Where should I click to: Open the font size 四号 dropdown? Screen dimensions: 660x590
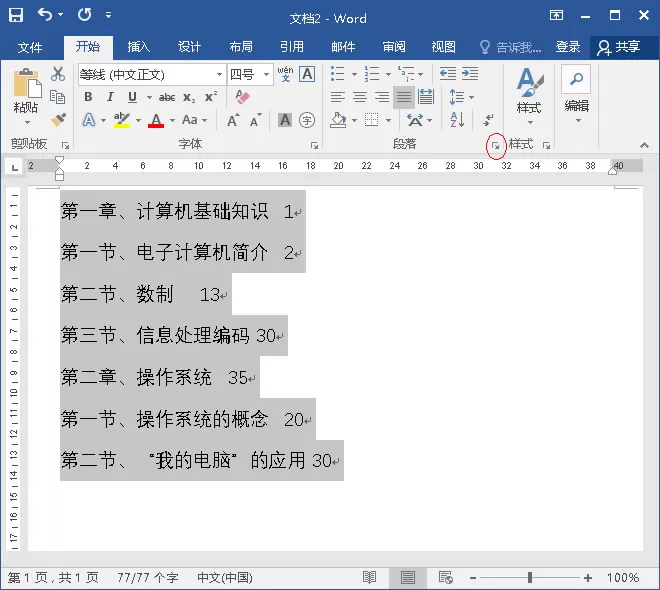click(x=266, y=74)
